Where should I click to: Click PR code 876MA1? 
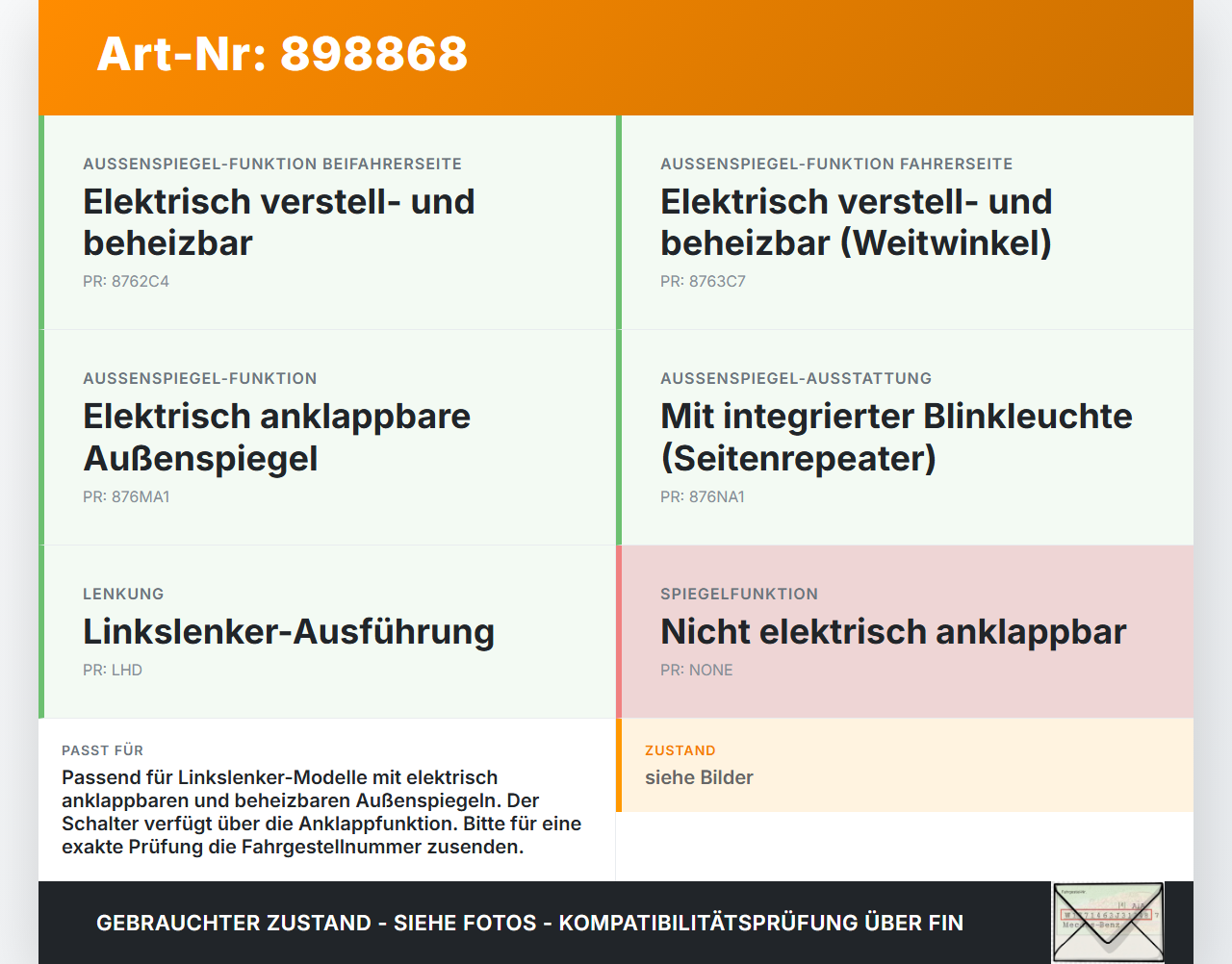tap(126, 497)
